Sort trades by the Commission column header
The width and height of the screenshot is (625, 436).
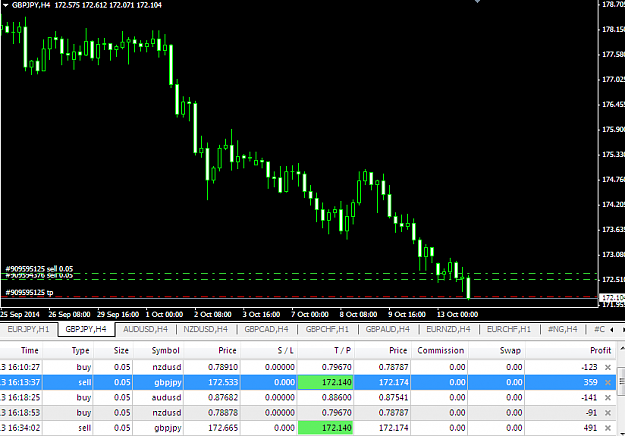tap(440, 350)
